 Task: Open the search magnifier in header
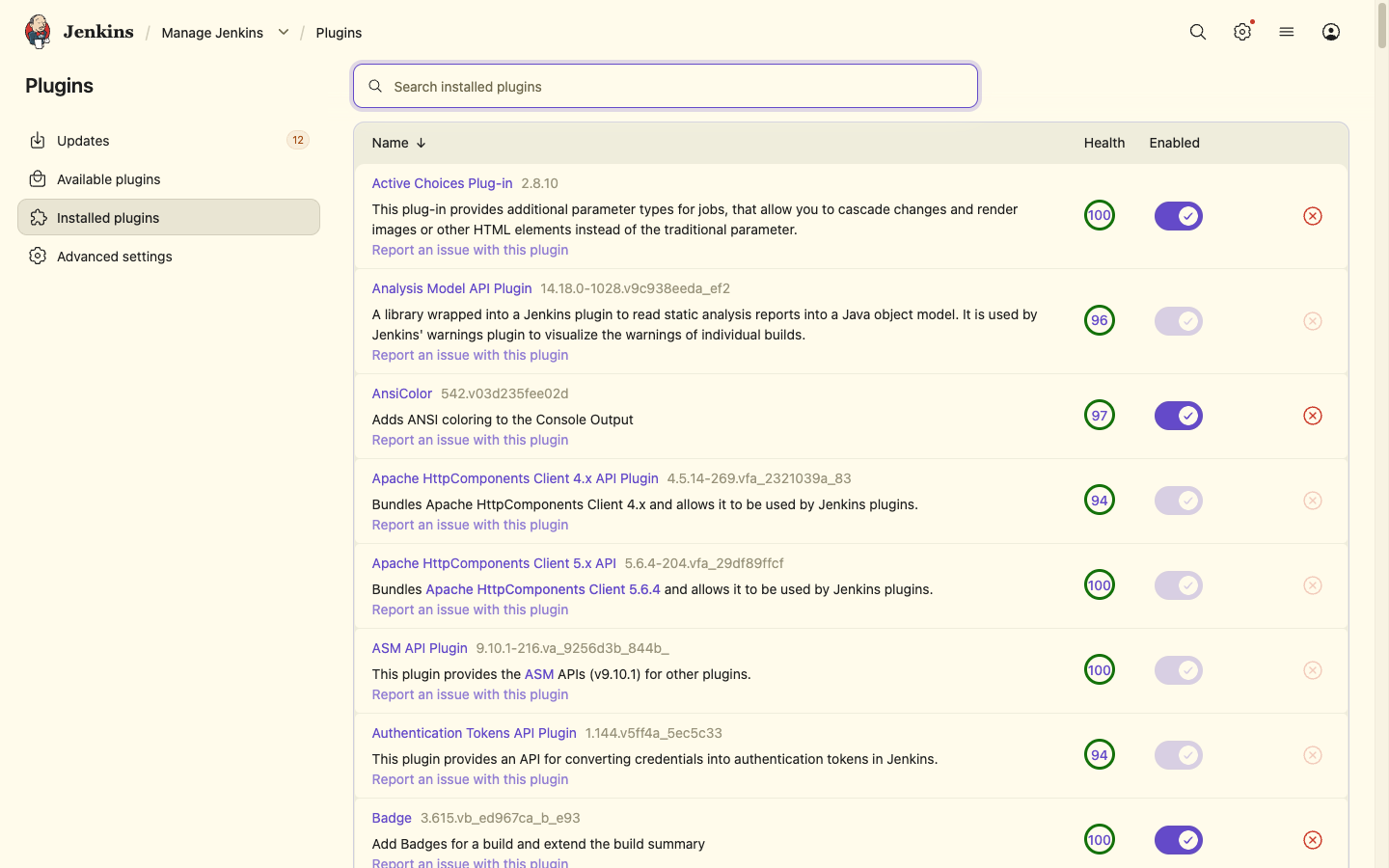(x=1198, y=32)
